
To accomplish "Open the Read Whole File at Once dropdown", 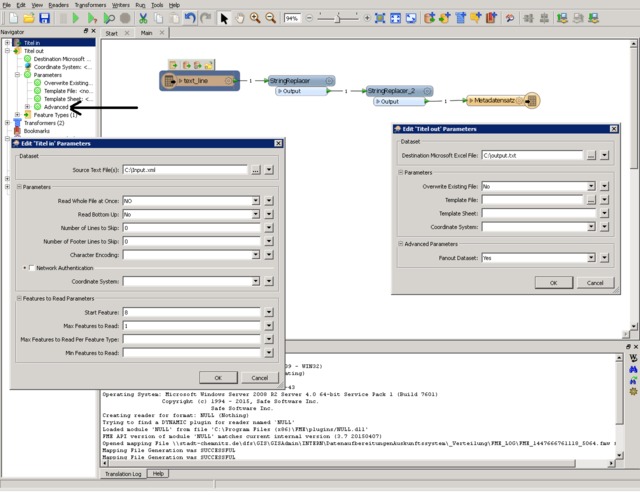I will [255, 201].
